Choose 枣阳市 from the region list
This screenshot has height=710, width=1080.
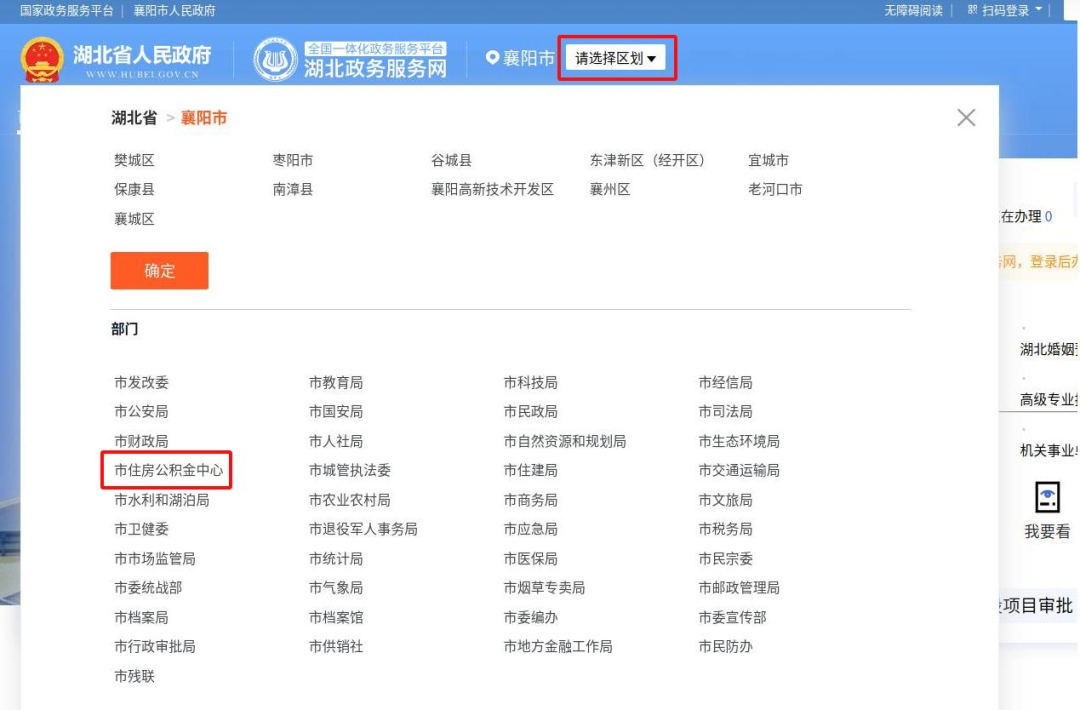tap(293, 160)
